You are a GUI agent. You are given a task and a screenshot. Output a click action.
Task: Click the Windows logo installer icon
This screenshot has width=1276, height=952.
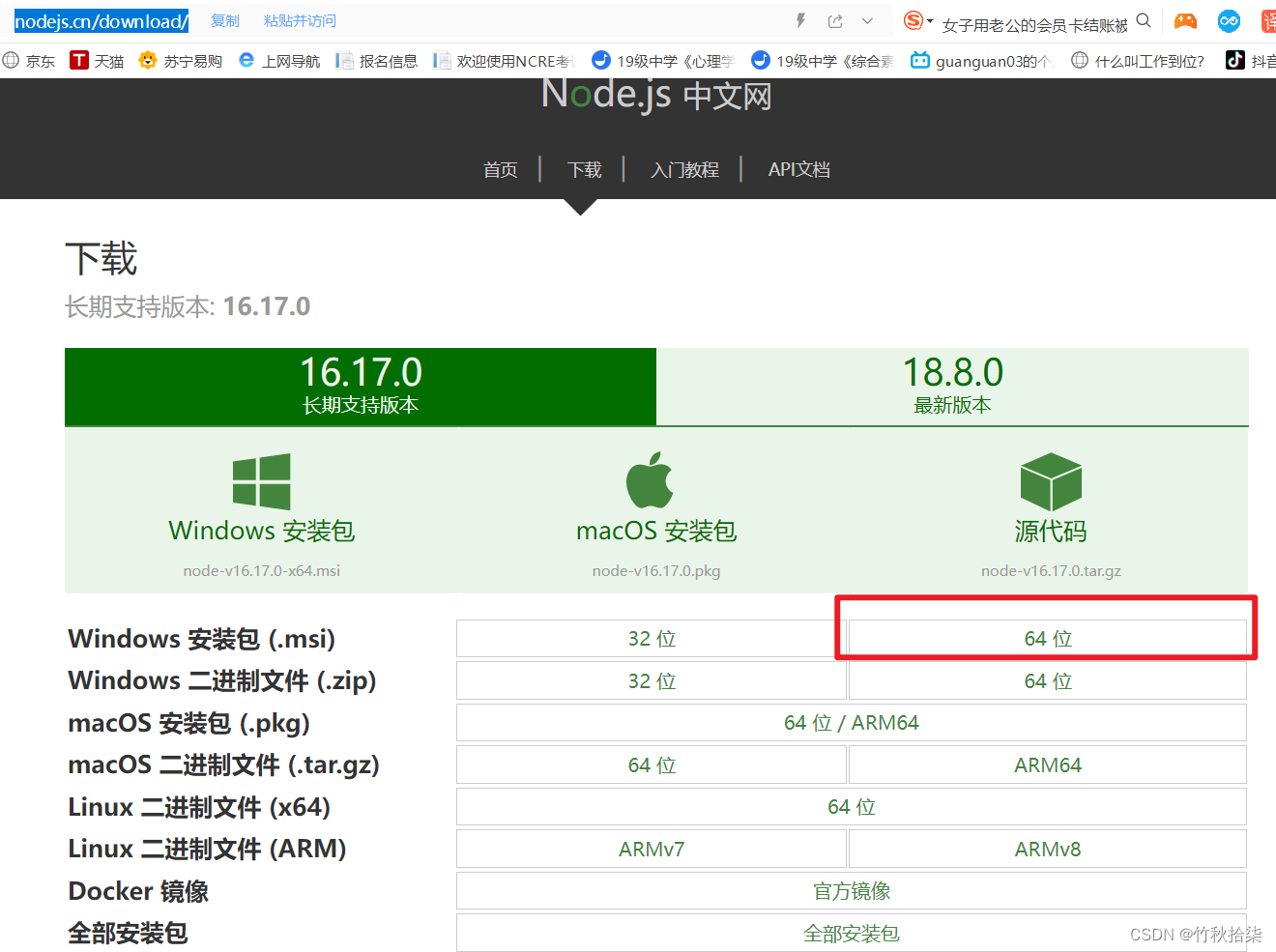click(262, 481)
